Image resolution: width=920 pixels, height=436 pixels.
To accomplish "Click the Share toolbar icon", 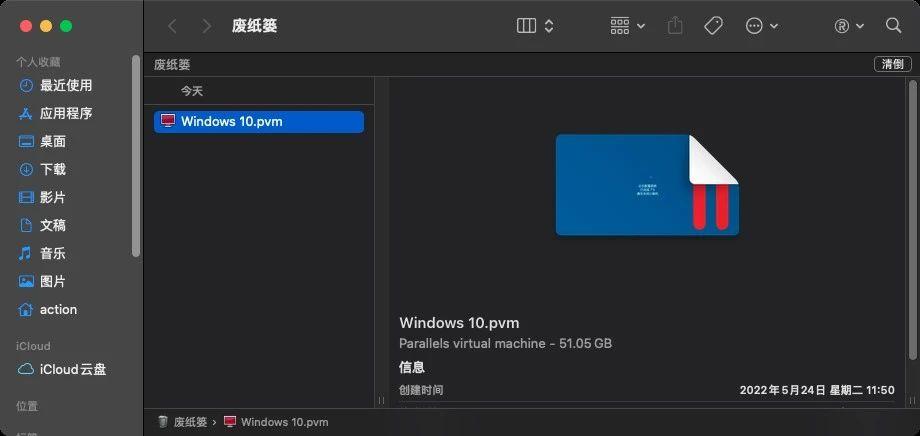I will (675, 26).
